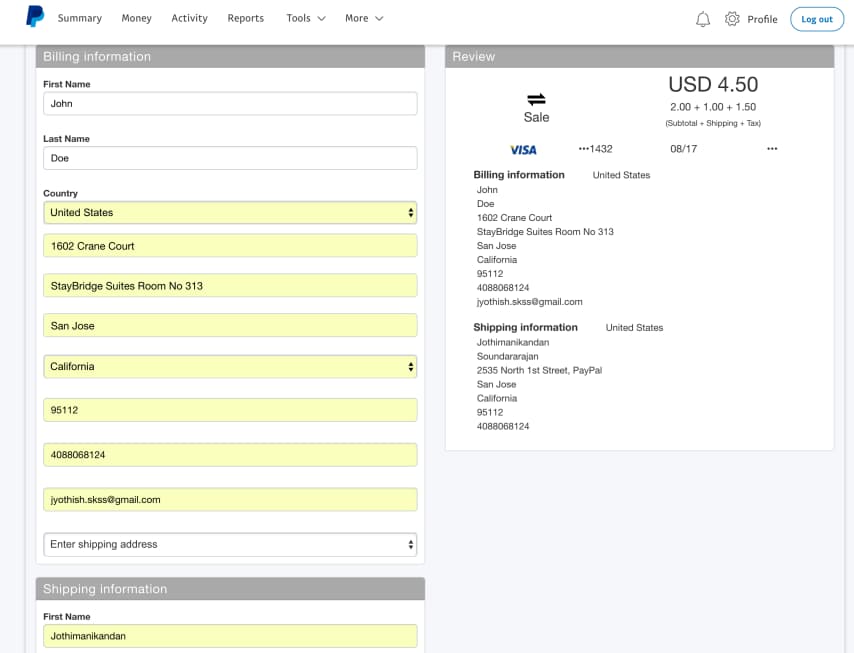Expand the More menu
854x653 pixels.
click(x=364, y=18)
